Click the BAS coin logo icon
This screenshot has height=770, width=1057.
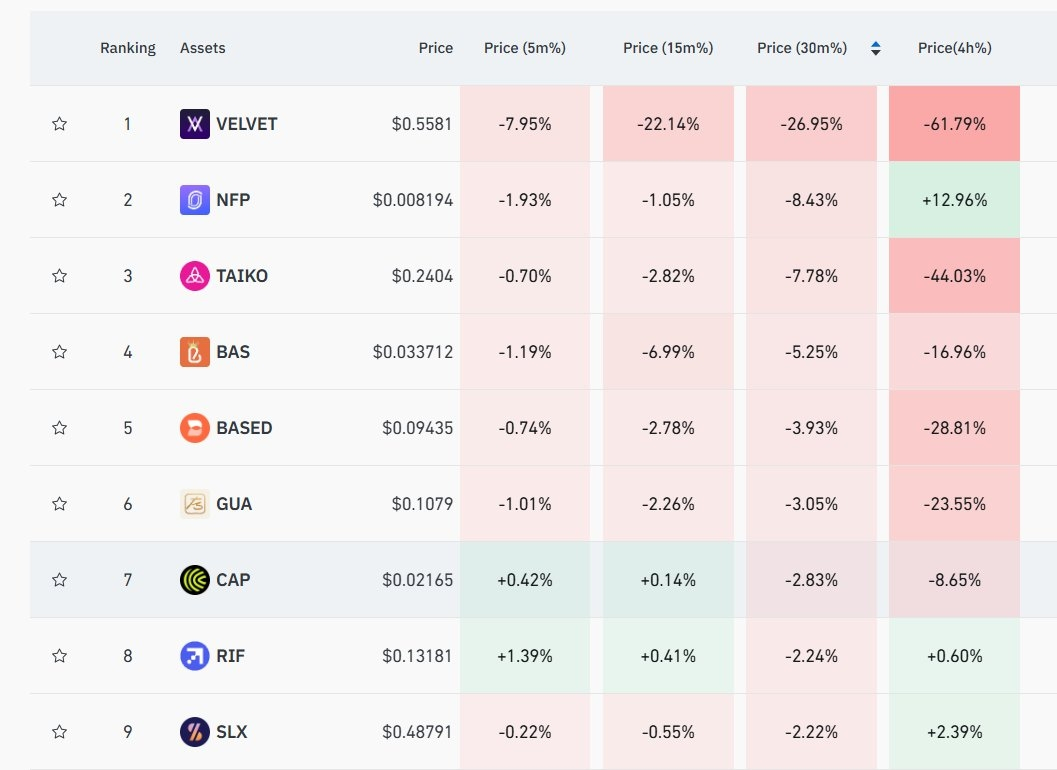[x=195, y=352]
